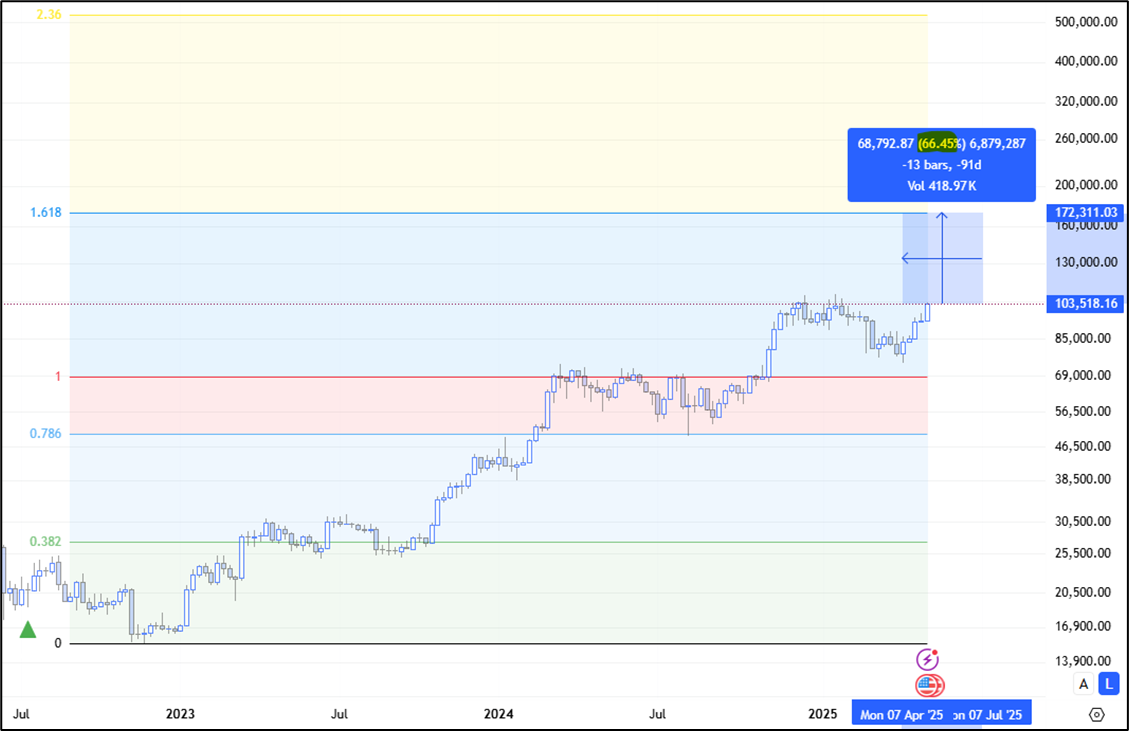Screen dimensions: 1129x731
Task: Click the purple lightning bolt icon
Action: (x=928, y=660)
